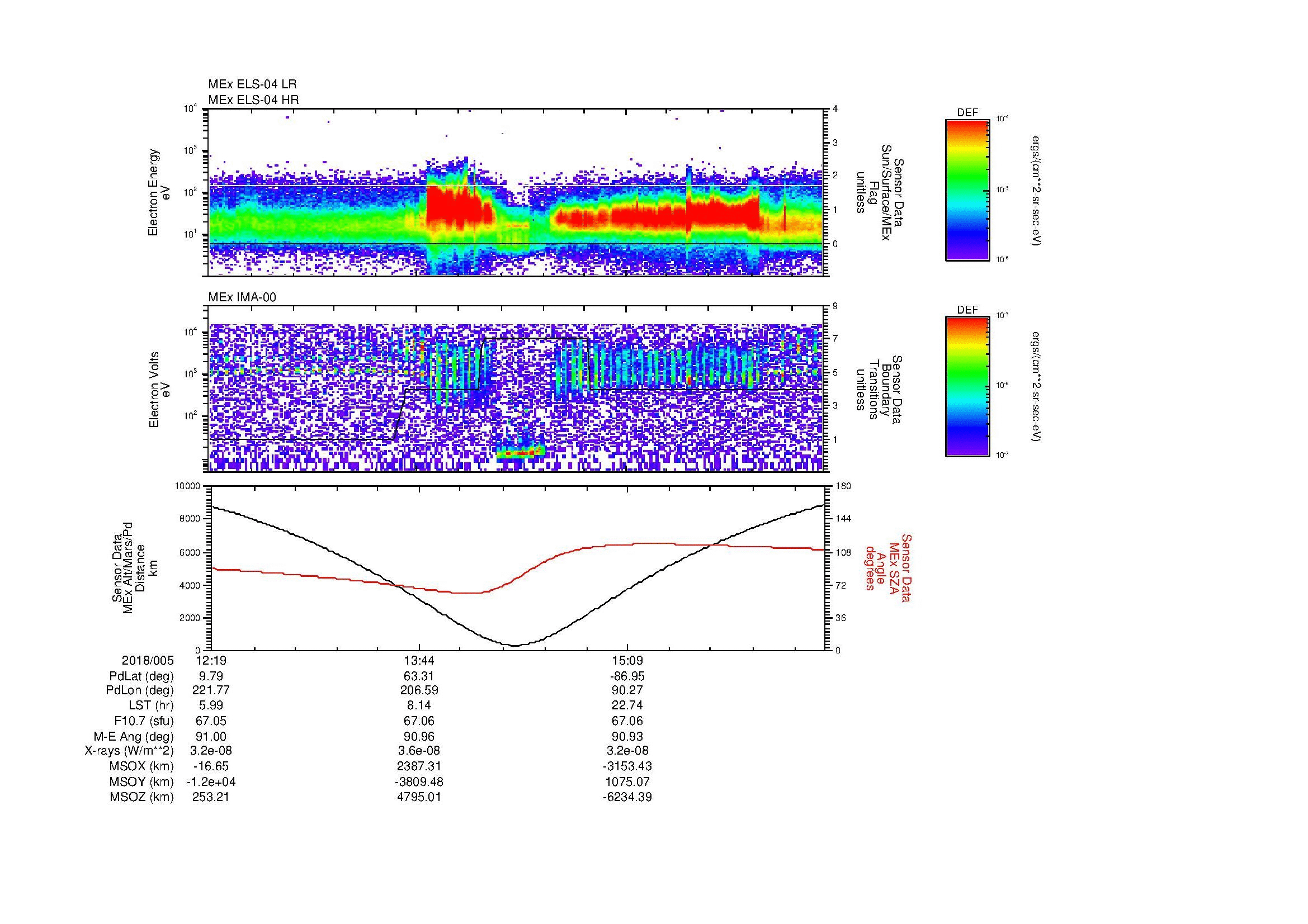1308x924 pixels.
Task: Click the 'PdLat (deg)' row label
Action: point(141,676)
